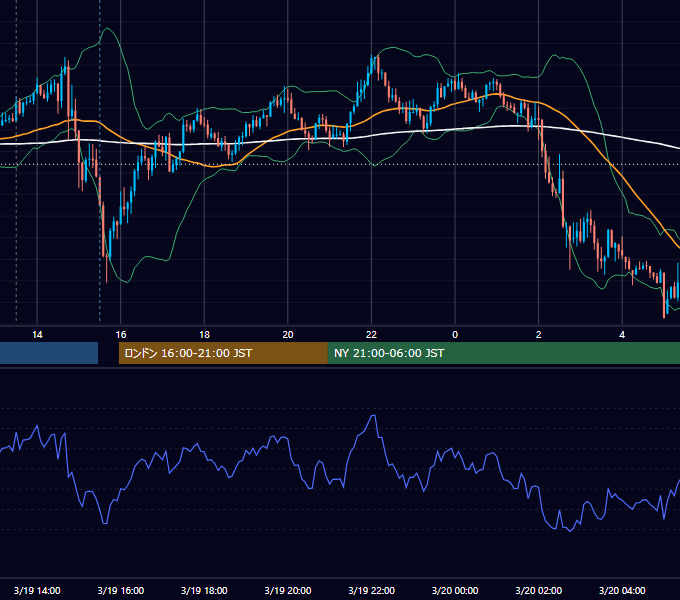The image size is (680, 600).
Task: Click the blue session bar before London
Action: (49, 353)
